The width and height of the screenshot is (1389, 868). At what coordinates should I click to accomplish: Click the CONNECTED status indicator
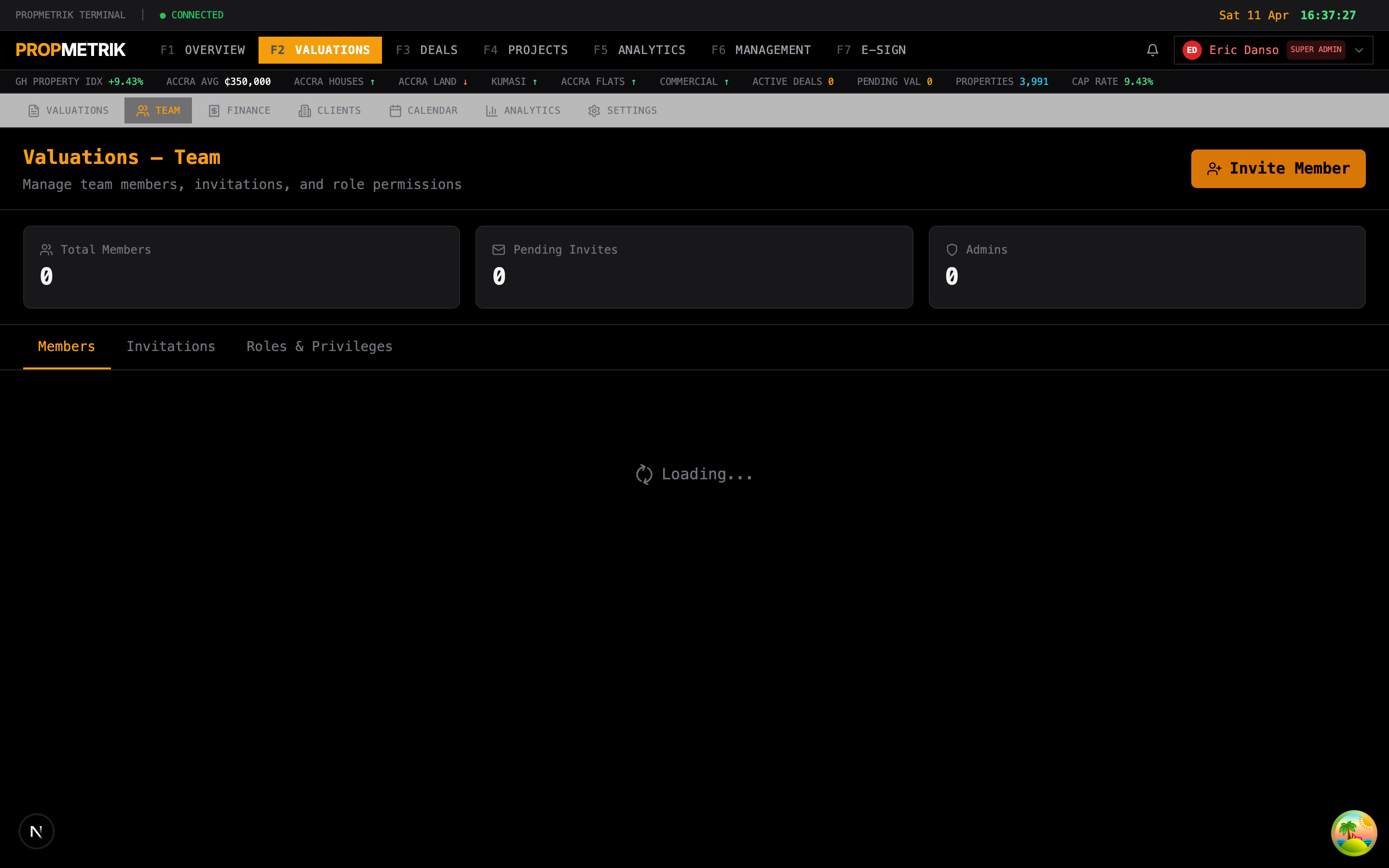click(191, 15)
